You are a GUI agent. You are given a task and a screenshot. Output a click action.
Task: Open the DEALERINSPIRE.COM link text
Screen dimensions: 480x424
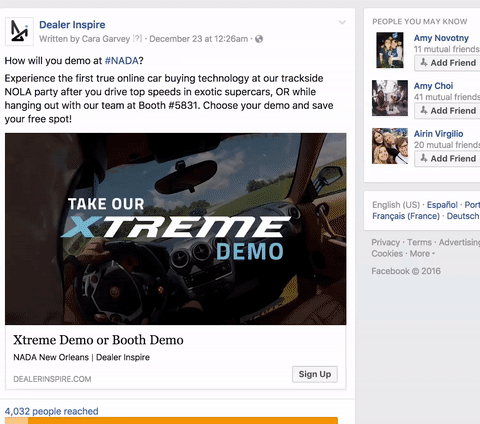[x=52, y=379]
